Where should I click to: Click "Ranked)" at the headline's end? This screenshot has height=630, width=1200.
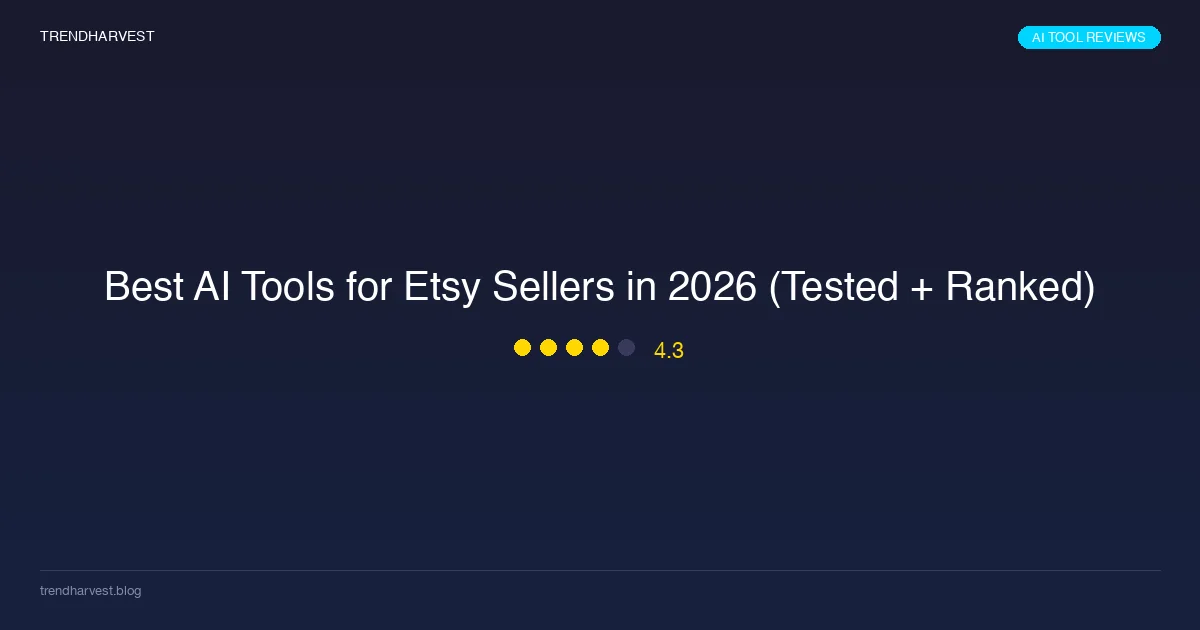tap(1021, 288)
